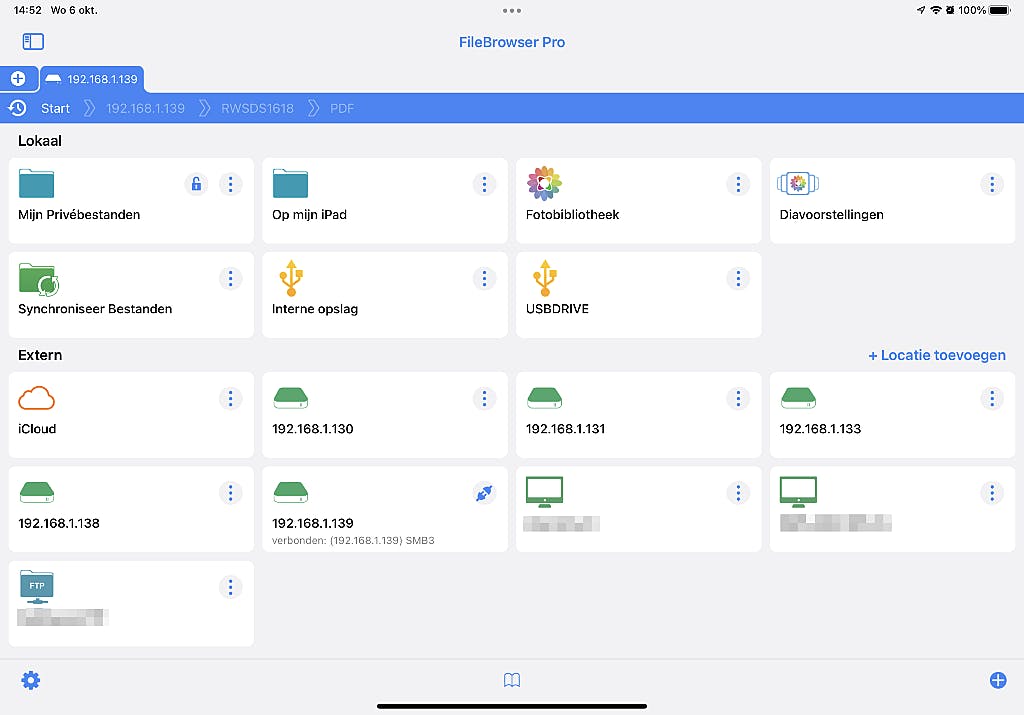Open options menu for Synchroniseer Bestanden
The width and height of the screenshot is (1024, 715).
(x=231, y=279)
